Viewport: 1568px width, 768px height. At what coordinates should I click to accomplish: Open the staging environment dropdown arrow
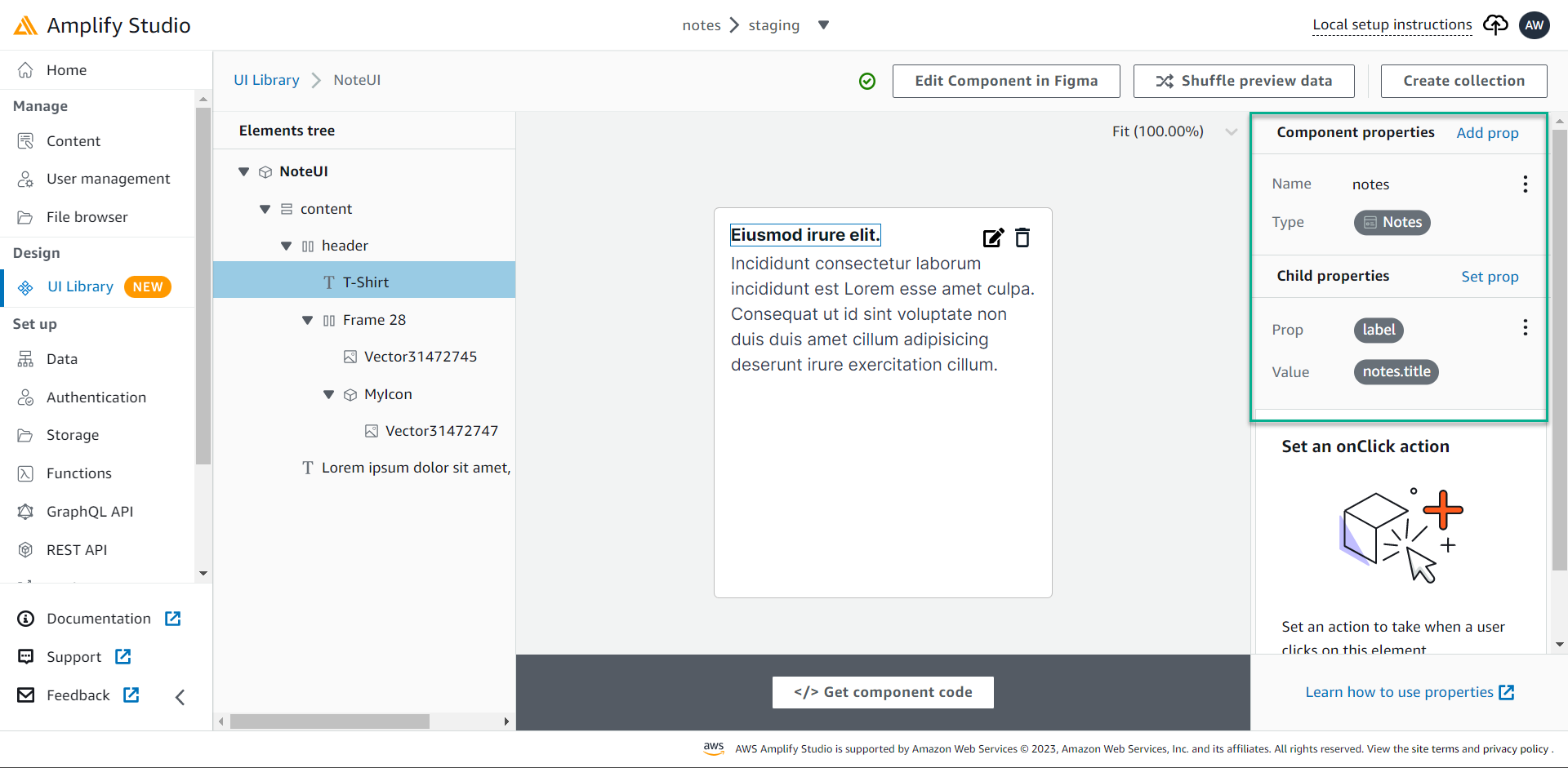[x=823, y=25]
